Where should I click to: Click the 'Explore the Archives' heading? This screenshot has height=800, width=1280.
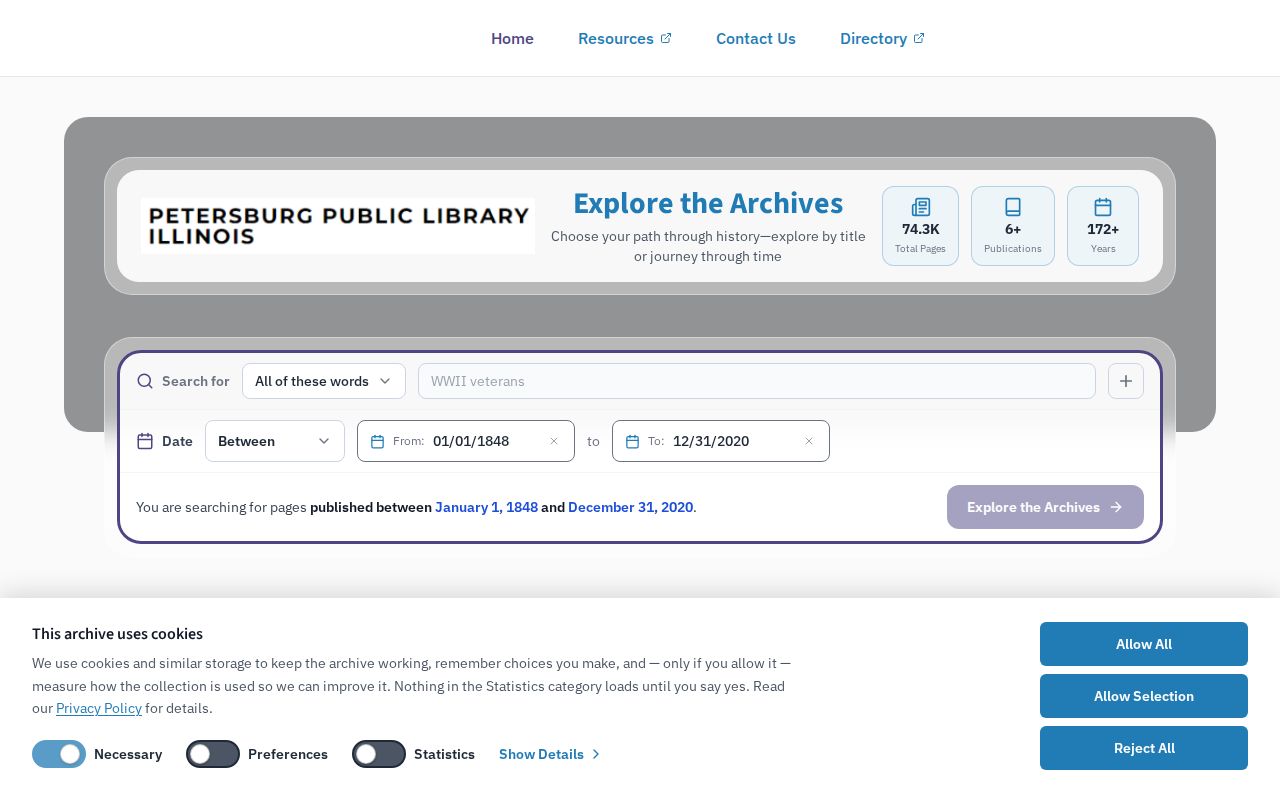click(708, 203)
